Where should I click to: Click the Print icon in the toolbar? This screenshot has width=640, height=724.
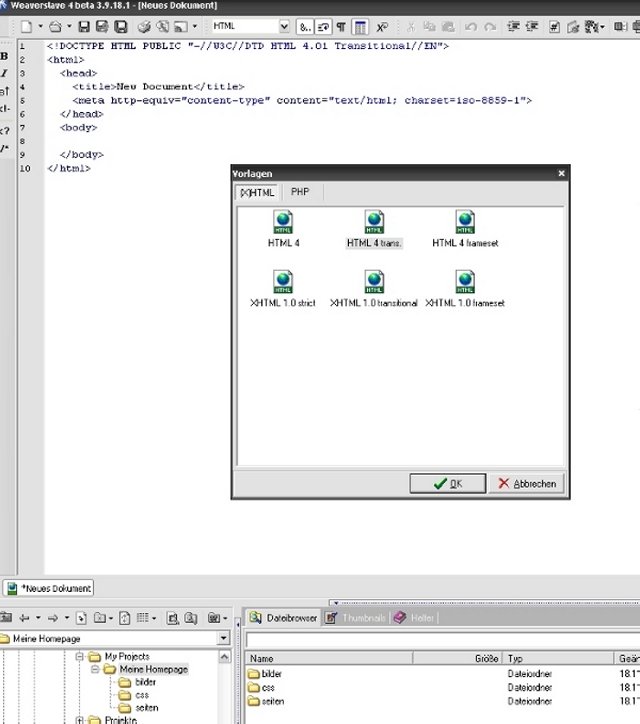click(x=144, y=27)
